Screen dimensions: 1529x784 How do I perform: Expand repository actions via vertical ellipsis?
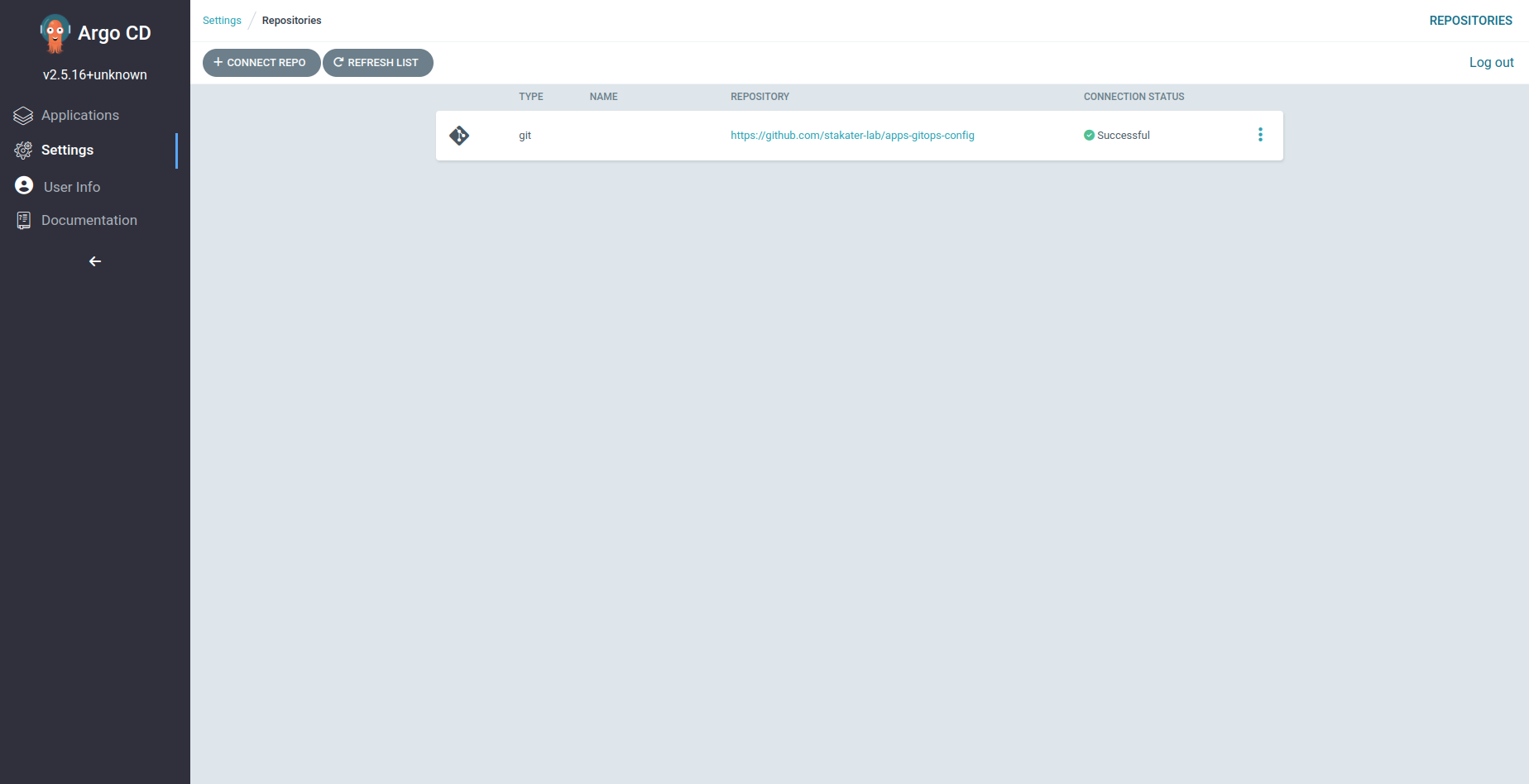point(1260,134)
